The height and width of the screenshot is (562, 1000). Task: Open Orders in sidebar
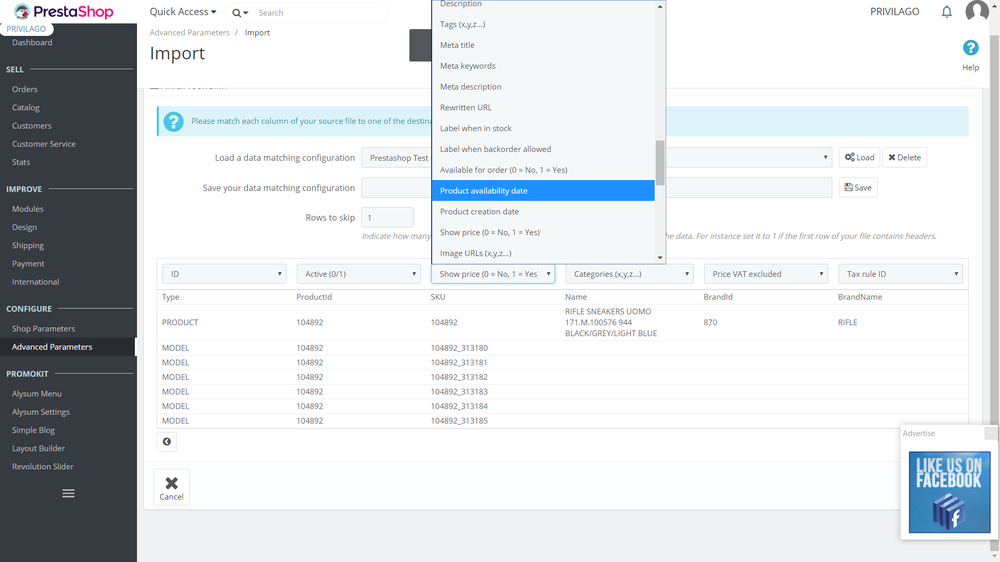[x=24, y=89]
